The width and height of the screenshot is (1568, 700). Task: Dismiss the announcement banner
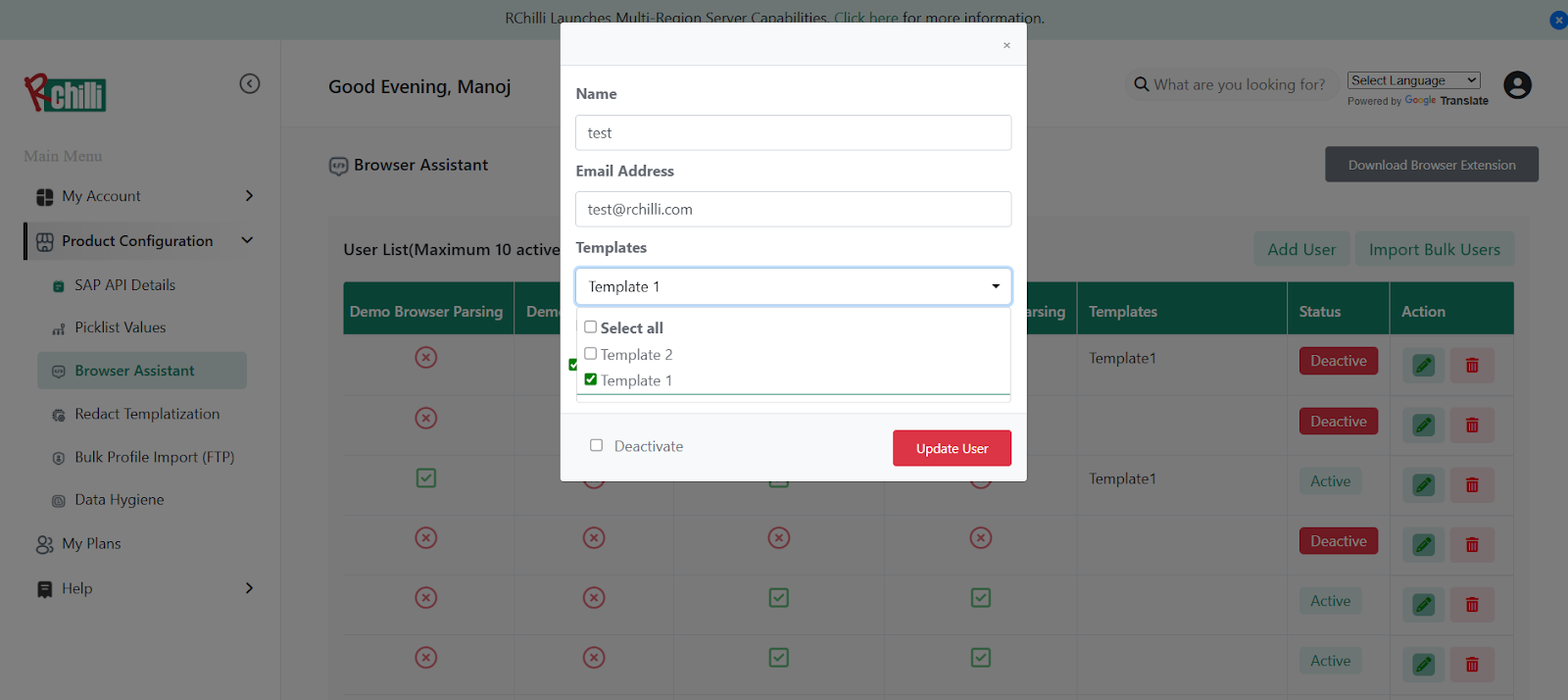(1557, 20)
